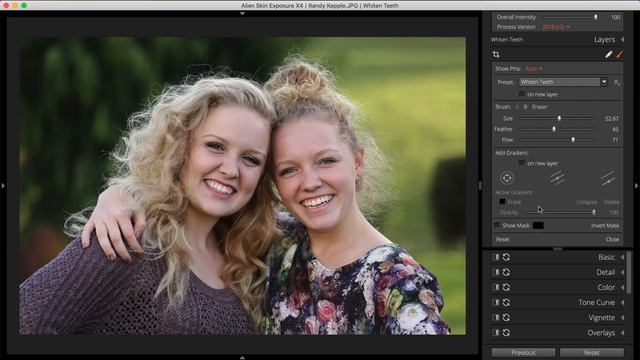Expand the Overlays panel
The image size is (640, 360).
pyautogui.click(x=622, y=333)
